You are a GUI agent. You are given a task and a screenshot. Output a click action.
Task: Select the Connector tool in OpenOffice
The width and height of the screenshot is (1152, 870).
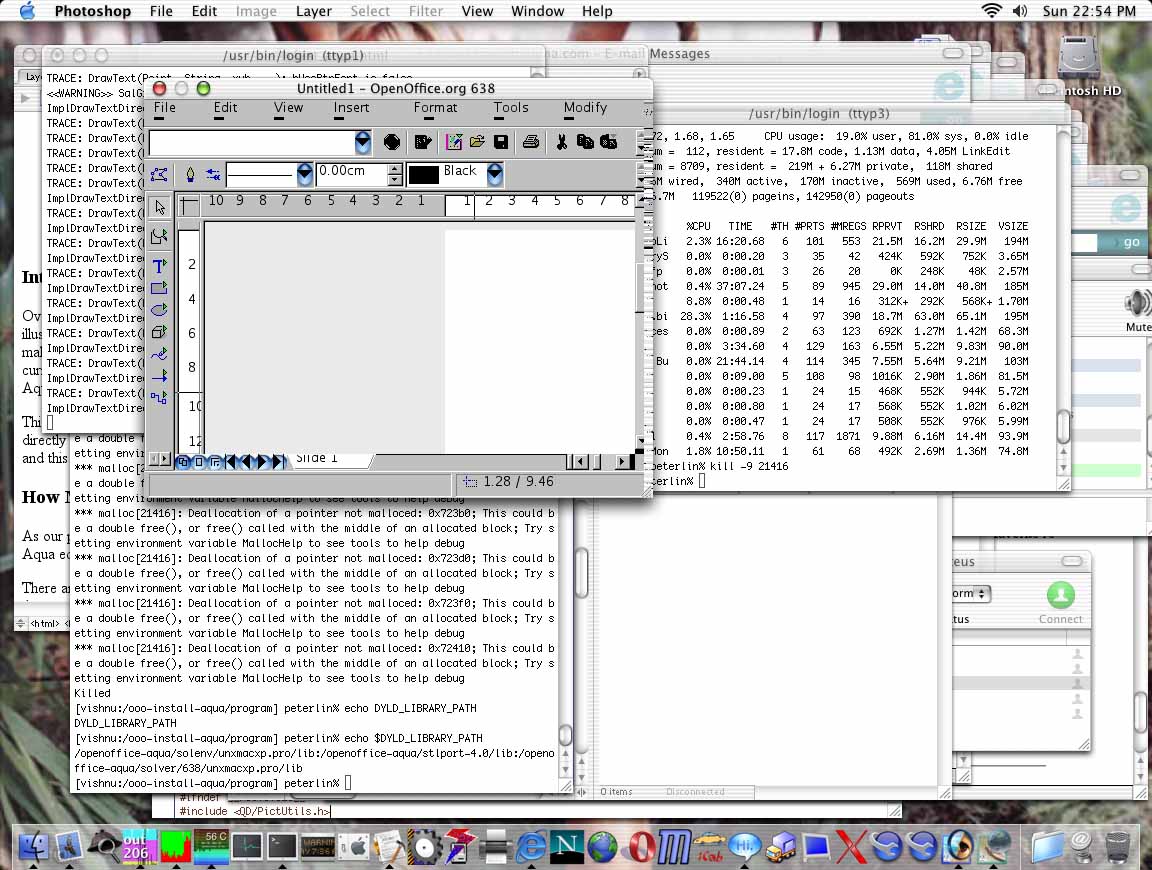pyautogui.click(x=159, y=398)
